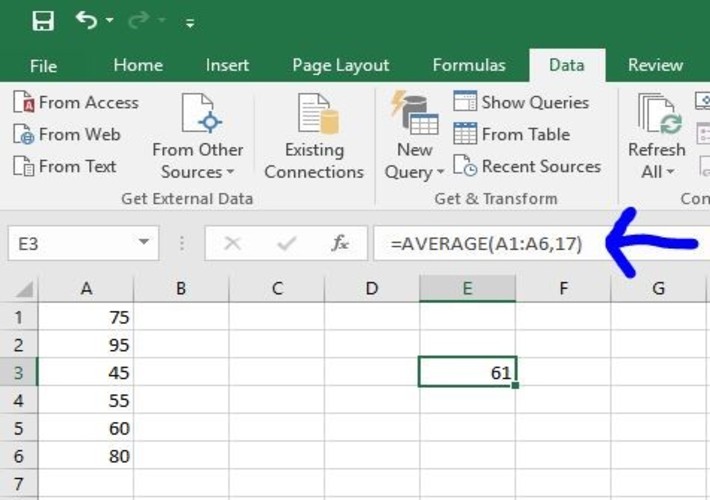Viewport: 710px width, 500px height.
Task: Select column D header
Action: point(372,288)
